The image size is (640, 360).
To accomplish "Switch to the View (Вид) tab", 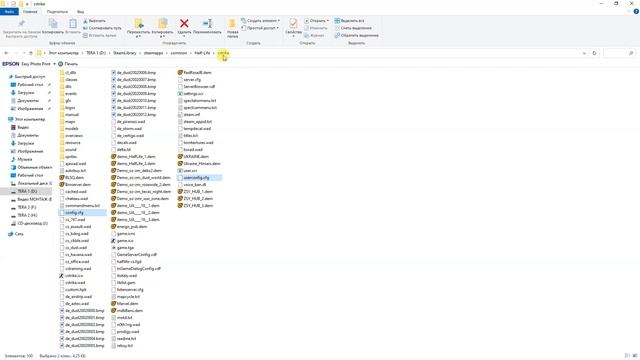I will click(x=80, y=12).
